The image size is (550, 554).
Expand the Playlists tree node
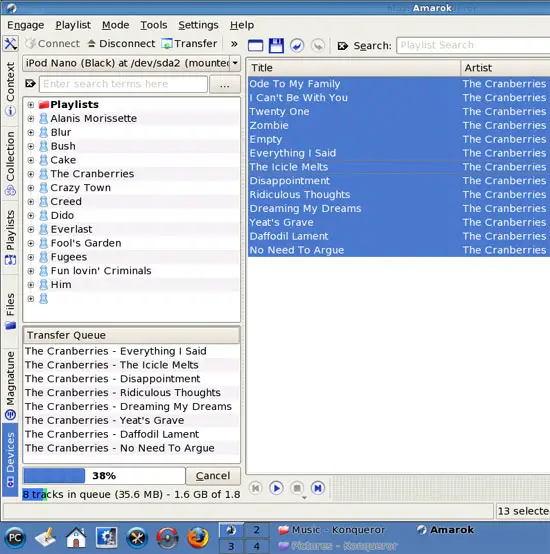click(31, 105)
